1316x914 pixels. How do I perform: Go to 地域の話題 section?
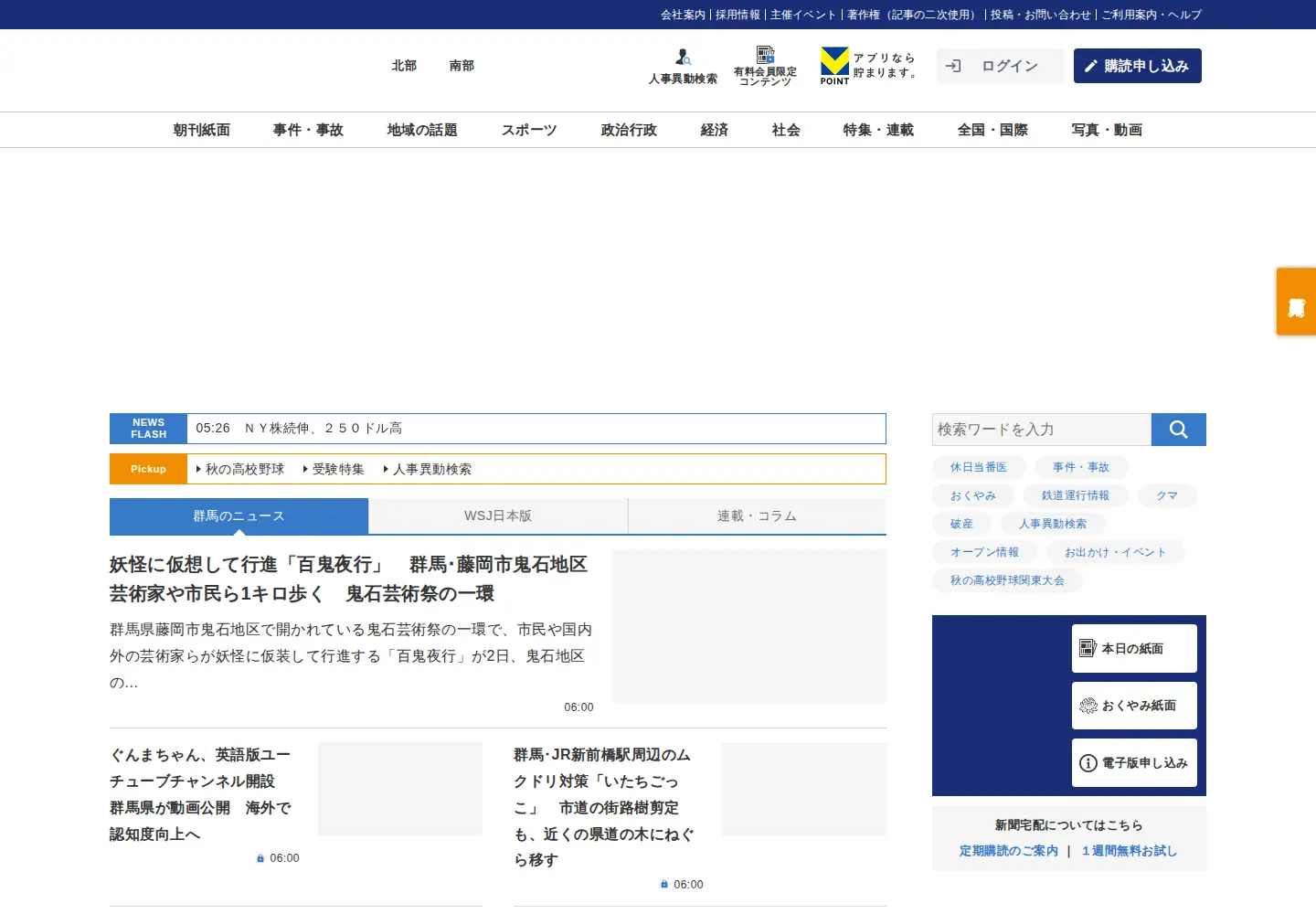[422, 130]
